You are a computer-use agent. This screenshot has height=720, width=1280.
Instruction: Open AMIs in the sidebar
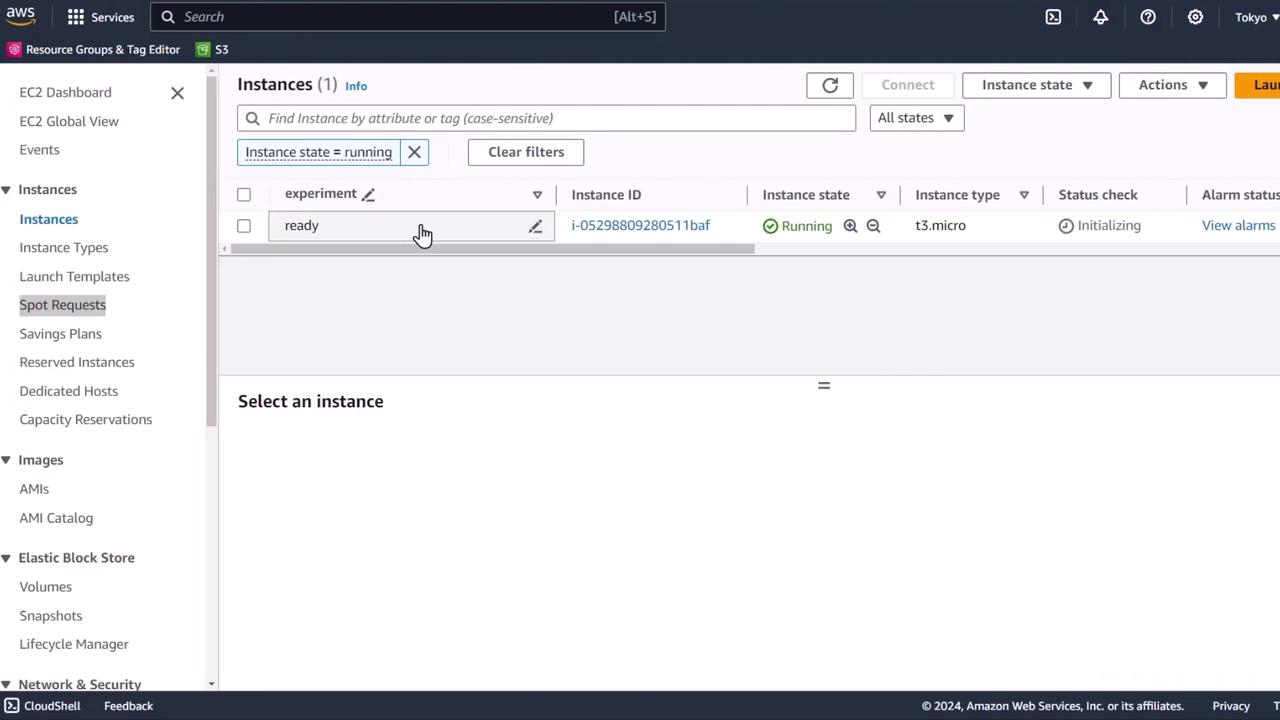tap(34, 489)
